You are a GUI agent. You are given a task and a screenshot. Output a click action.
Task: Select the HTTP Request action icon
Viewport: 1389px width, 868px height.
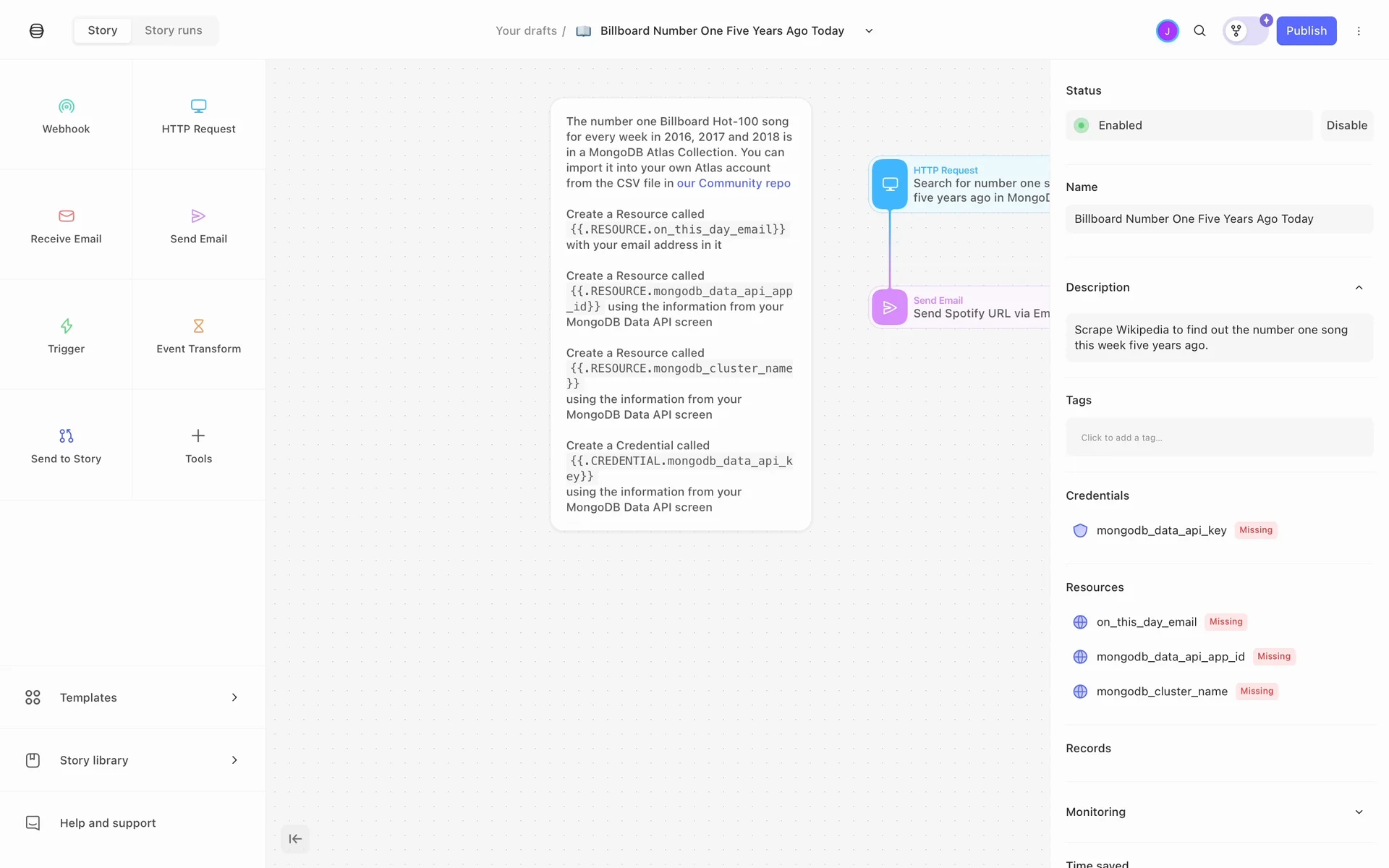point(198,106)
